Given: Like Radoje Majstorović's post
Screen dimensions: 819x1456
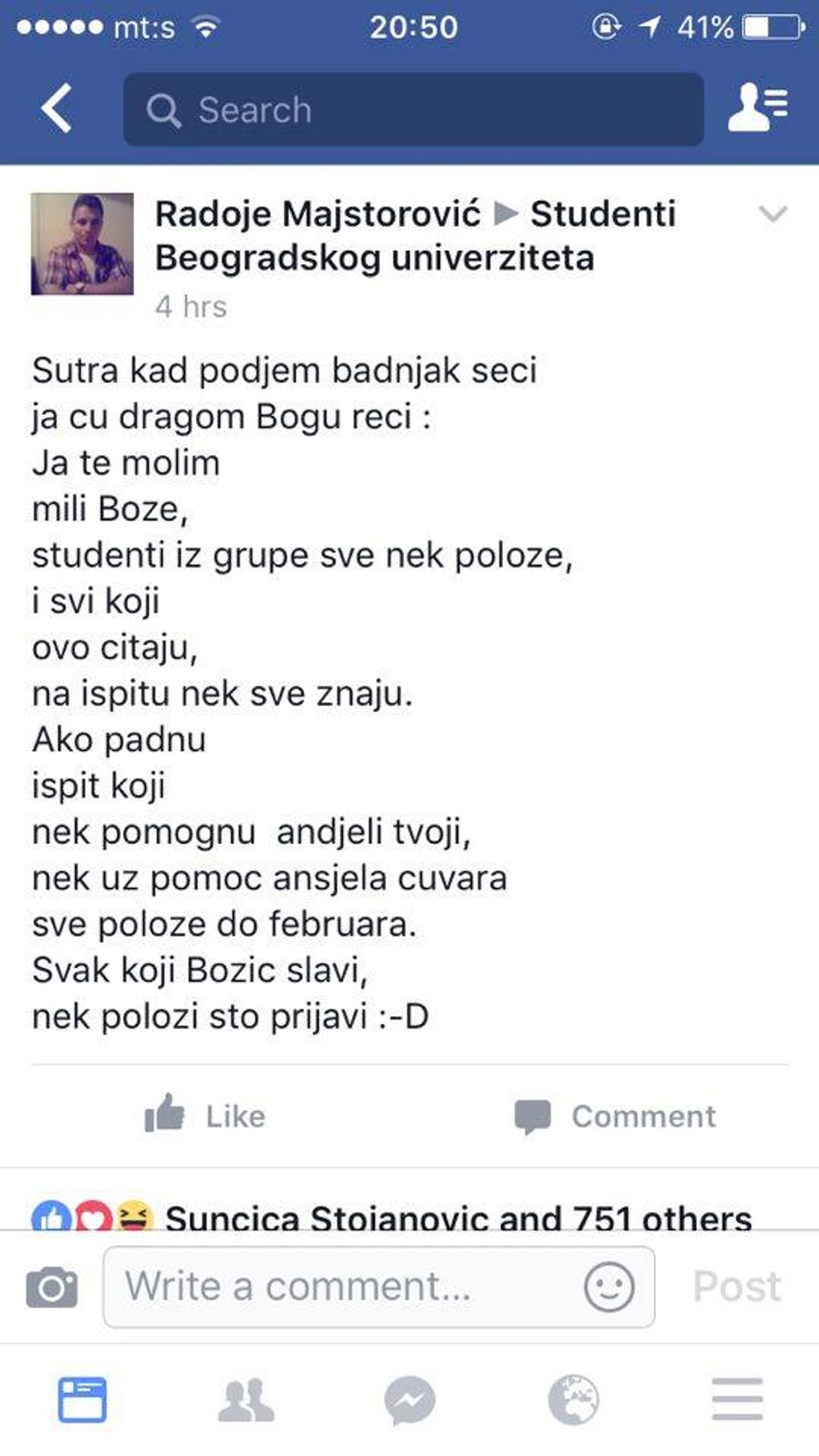Looking at the screenshot, I should point(205,1116).
